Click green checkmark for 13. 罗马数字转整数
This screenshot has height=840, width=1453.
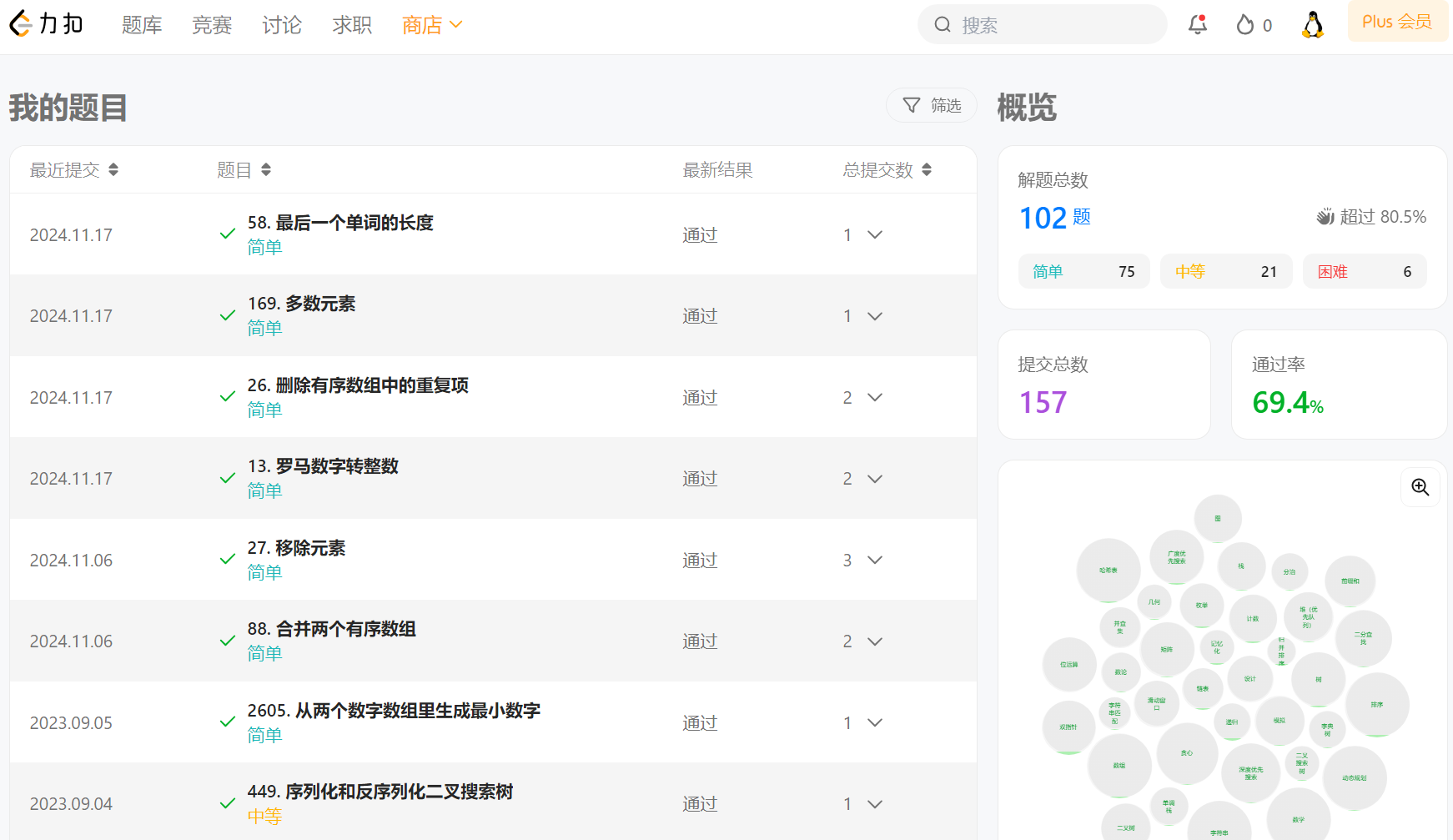coord(227,478)
